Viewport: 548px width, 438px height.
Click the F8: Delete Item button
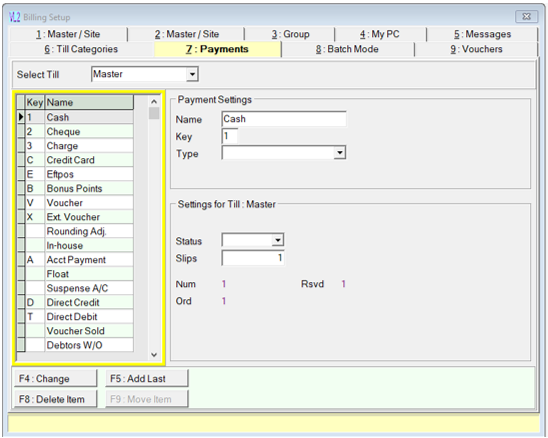coord(55,399)
